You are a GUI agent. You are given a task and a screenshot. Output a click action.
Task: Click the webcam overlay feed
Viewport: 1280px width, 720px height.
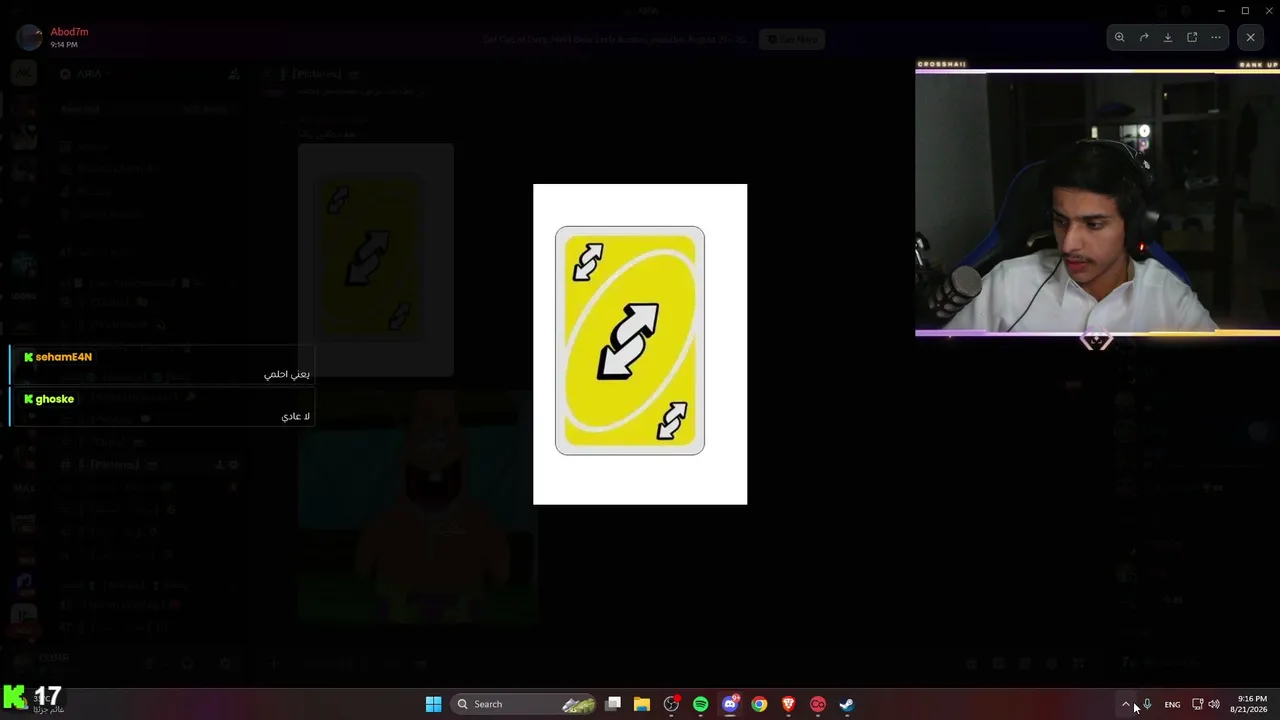(x=1097, y=201)
